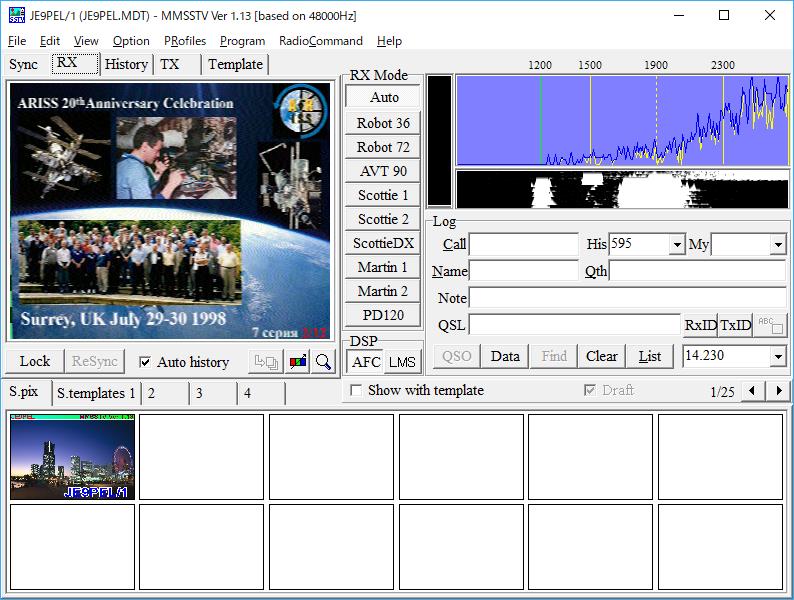The width and height of the screenshot is (794, 600).
Task: Open the 14.230 frequency dropdown
Action: pyautogui.click(x=778, y=356)
